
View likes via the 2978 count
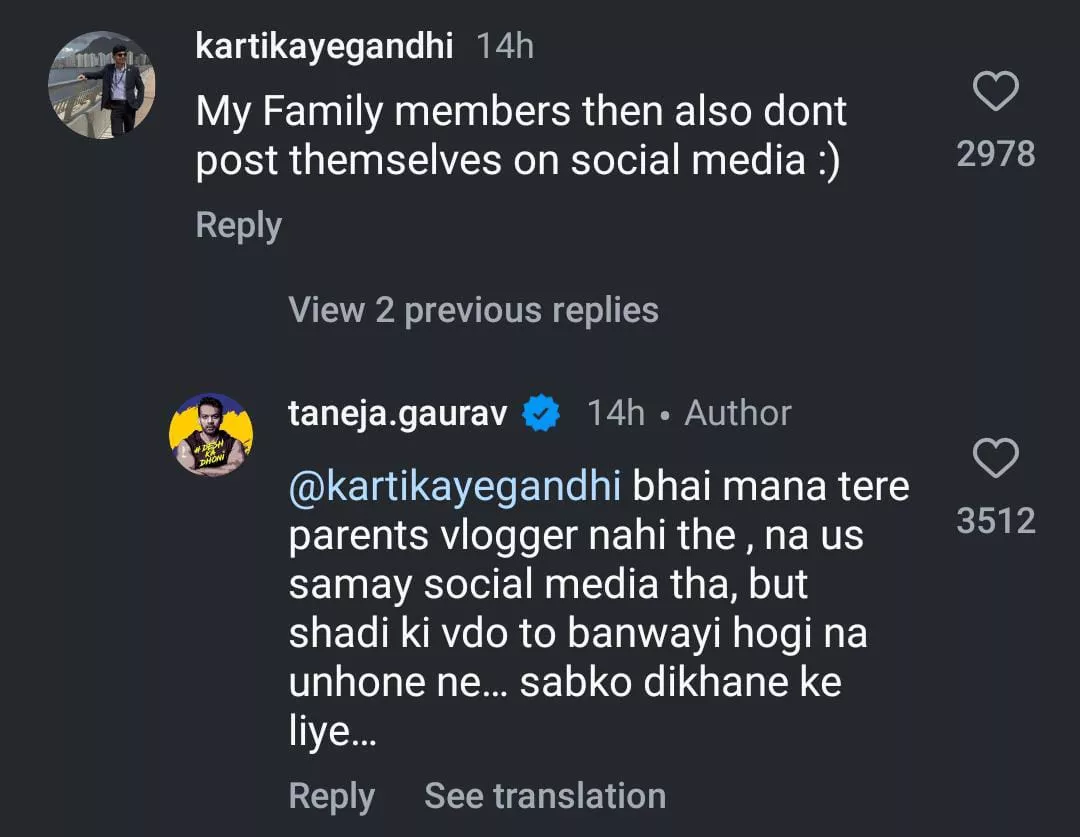[995, 154]
